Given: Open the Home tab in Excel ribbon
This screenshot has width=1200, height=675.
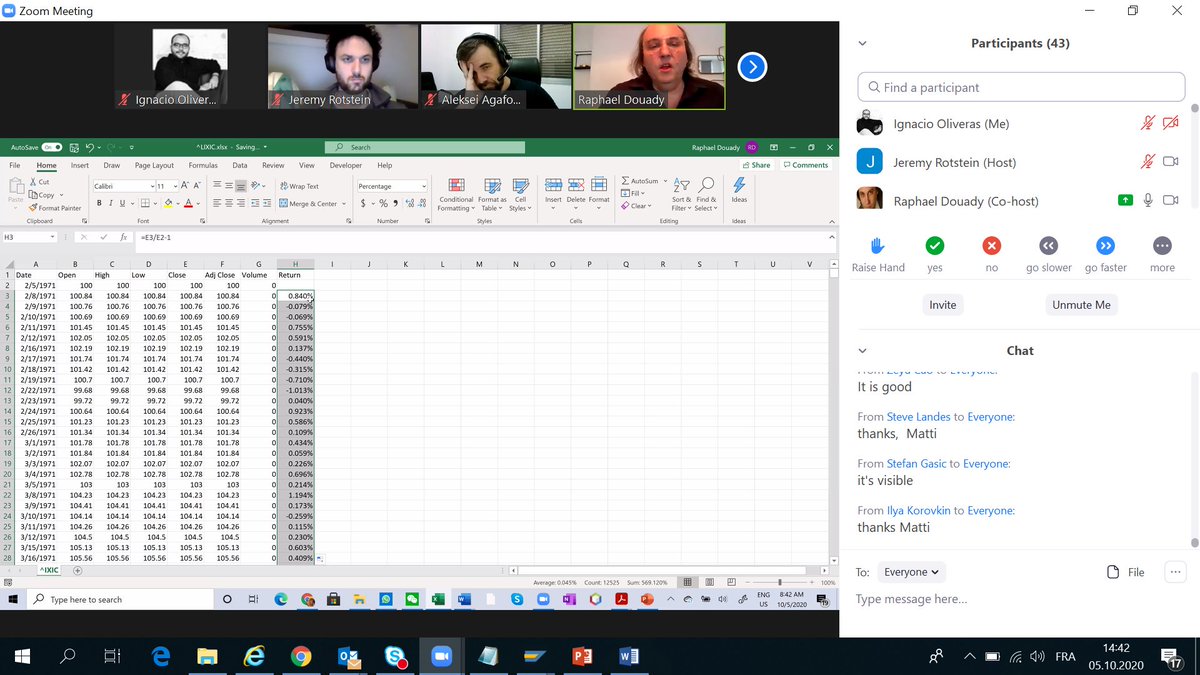Looking at the screenshot, I should 47,165.
